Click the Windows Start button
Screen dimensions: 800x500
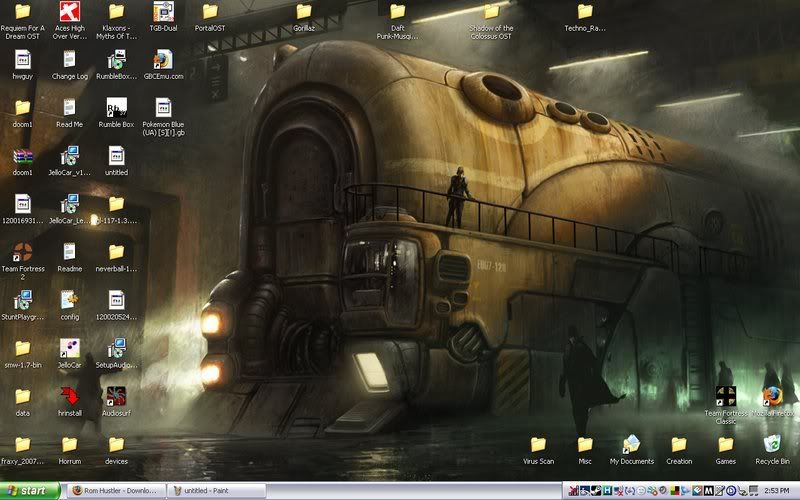click(x=30, y=491)
